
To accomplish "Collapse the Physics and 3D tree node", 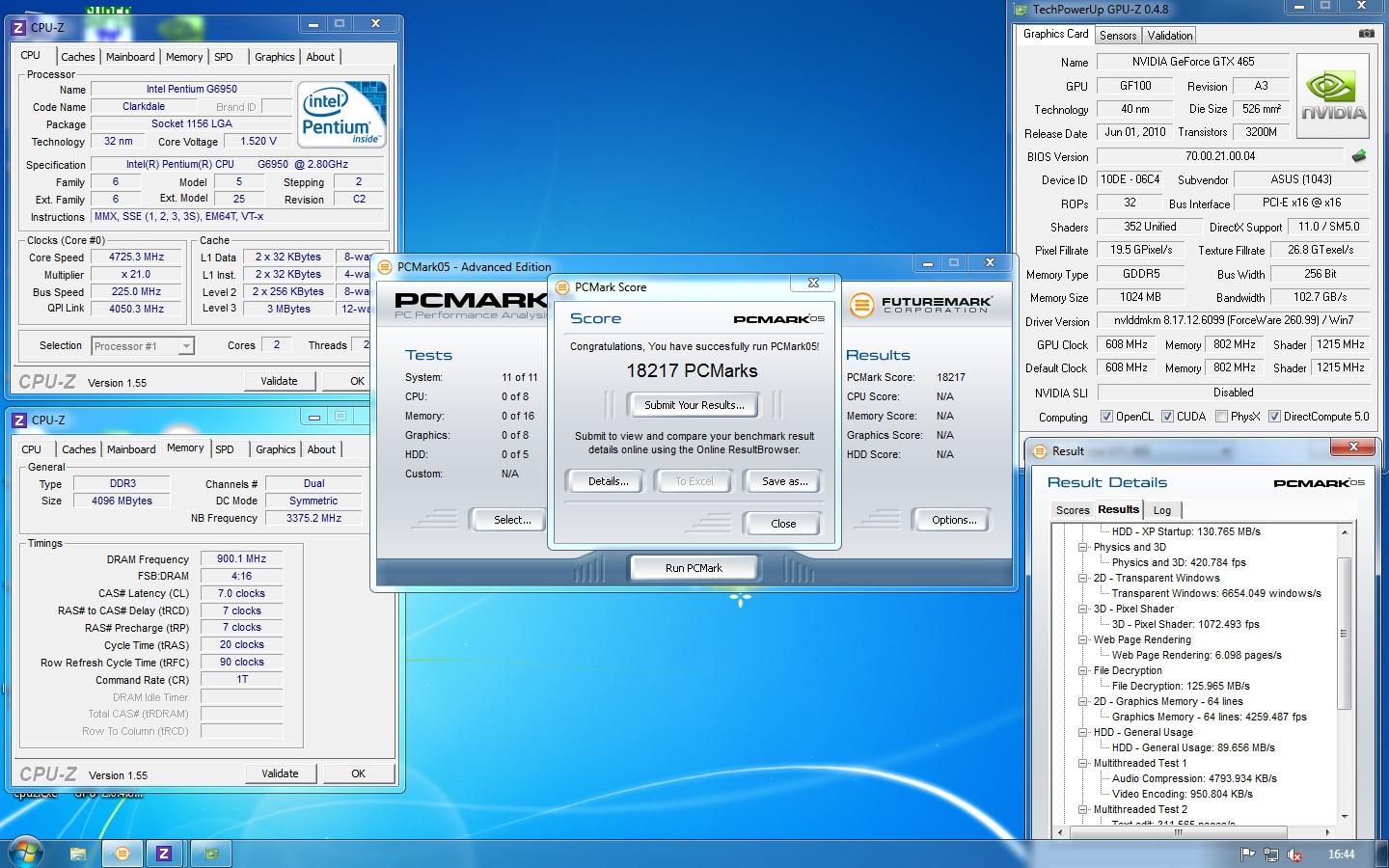I will [x=1082, y=547].
